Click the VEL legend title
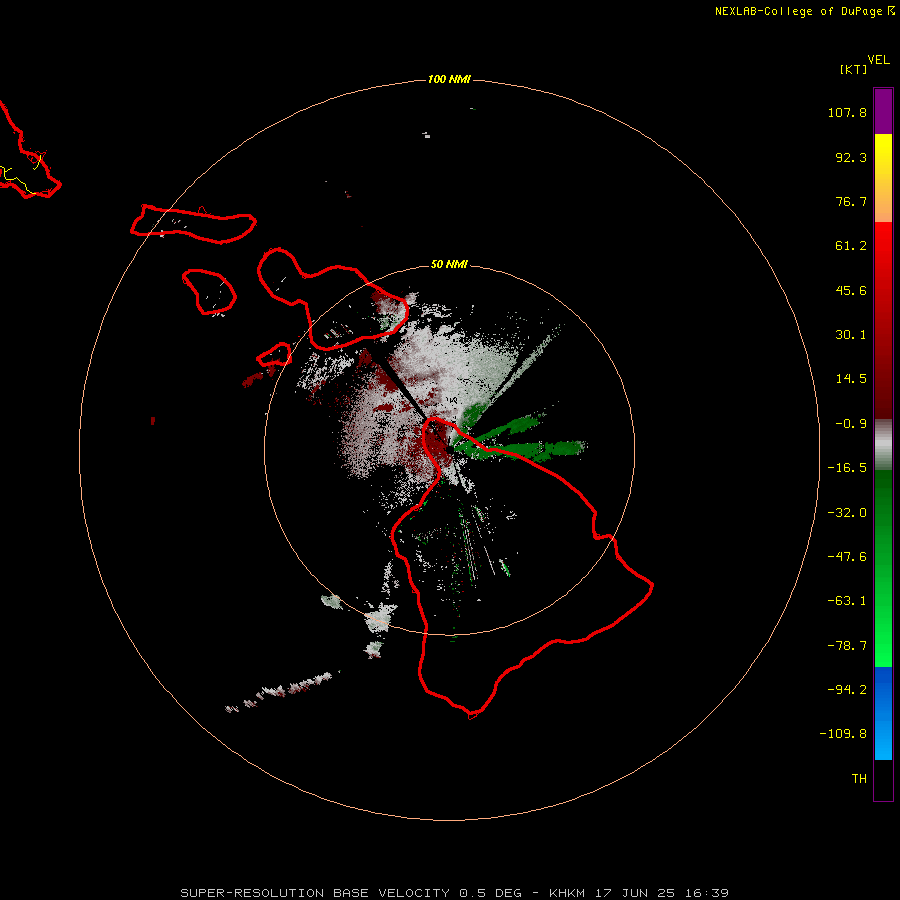This screenshot has width=900, height=900. click(878, 60)
